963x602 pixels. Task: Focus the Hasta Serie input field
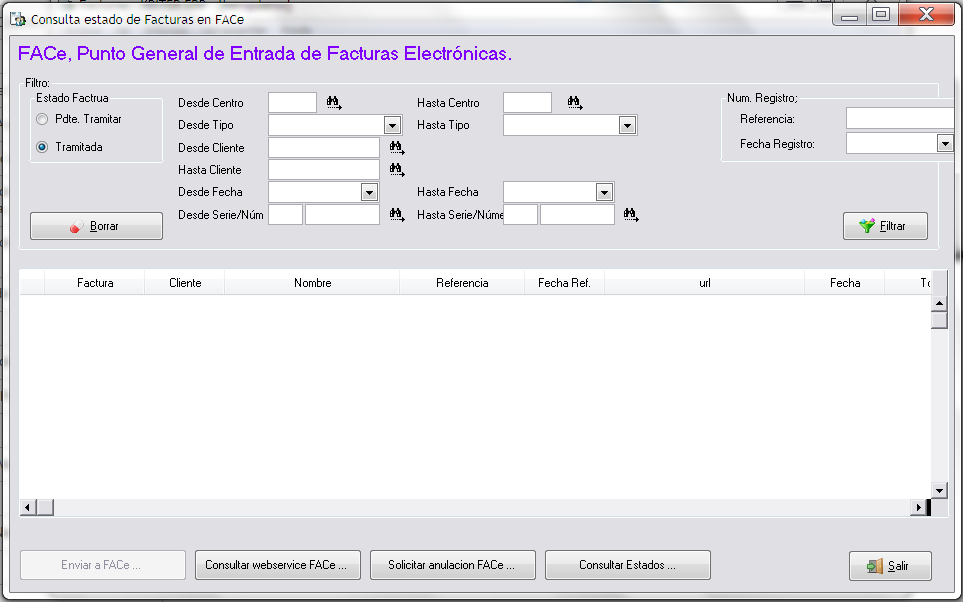tap(520, 214)
